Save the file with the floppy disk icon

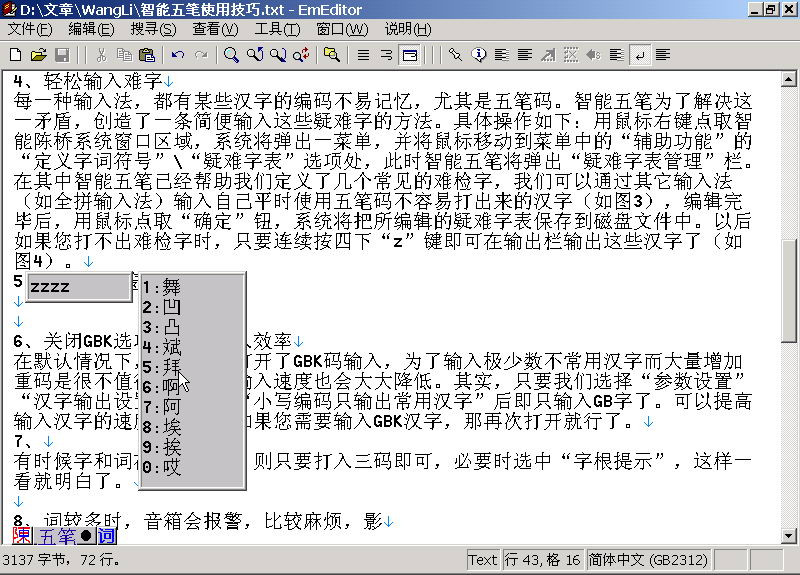62,55
